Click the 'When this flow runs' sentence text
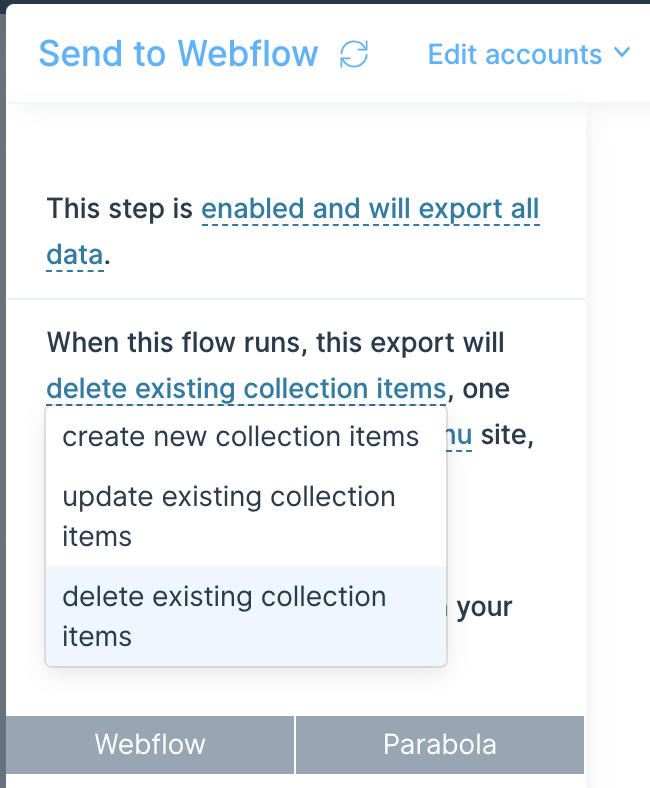This screenshot has width=650, height=788. click(x=275, y=343)
